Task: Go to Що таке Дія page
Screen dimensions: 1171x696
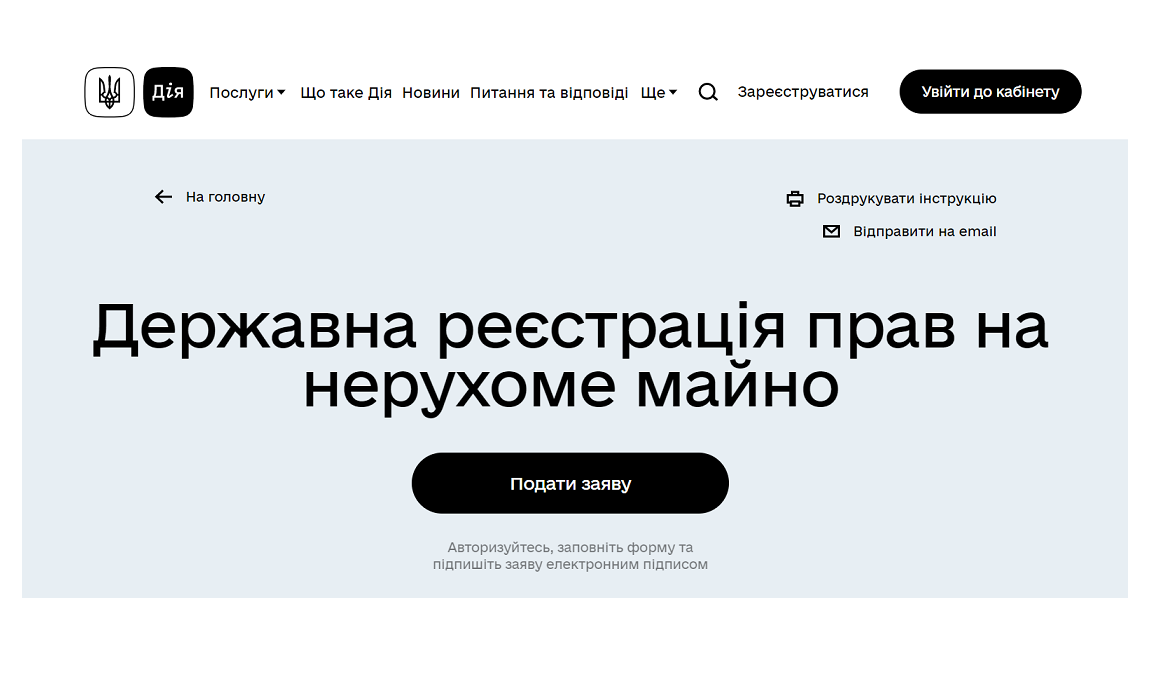Action: pos(346,92)
